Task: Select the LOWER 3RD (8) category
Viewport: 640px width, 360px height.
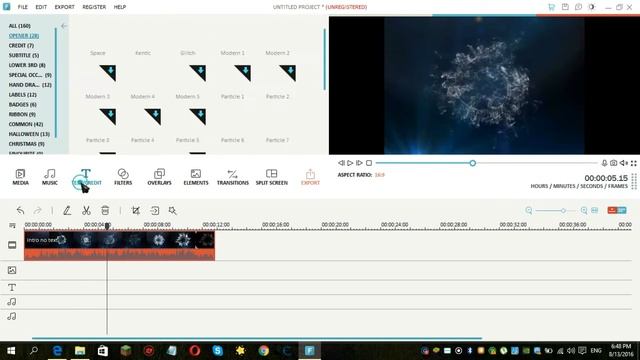Action: [27, 65]
